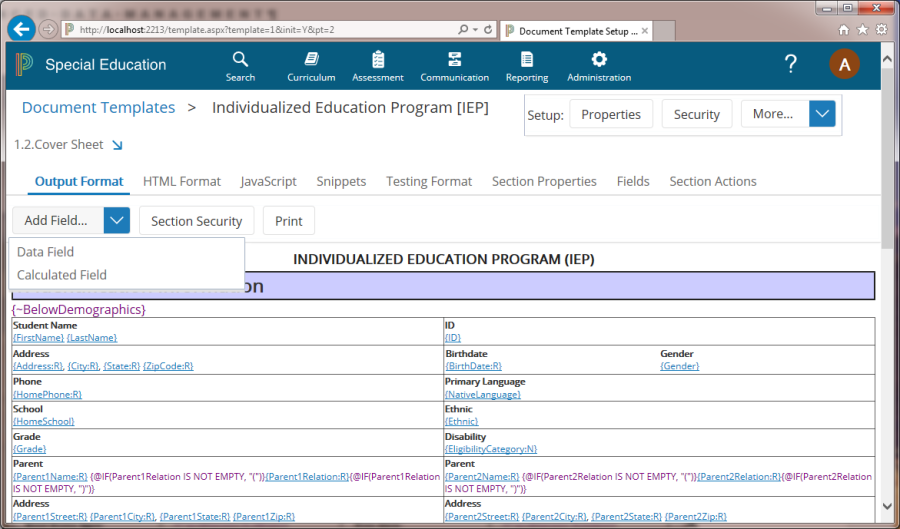The image size is (900, 529).
Task: Open the Administration gear icon
Action: (x=599, y=60)
